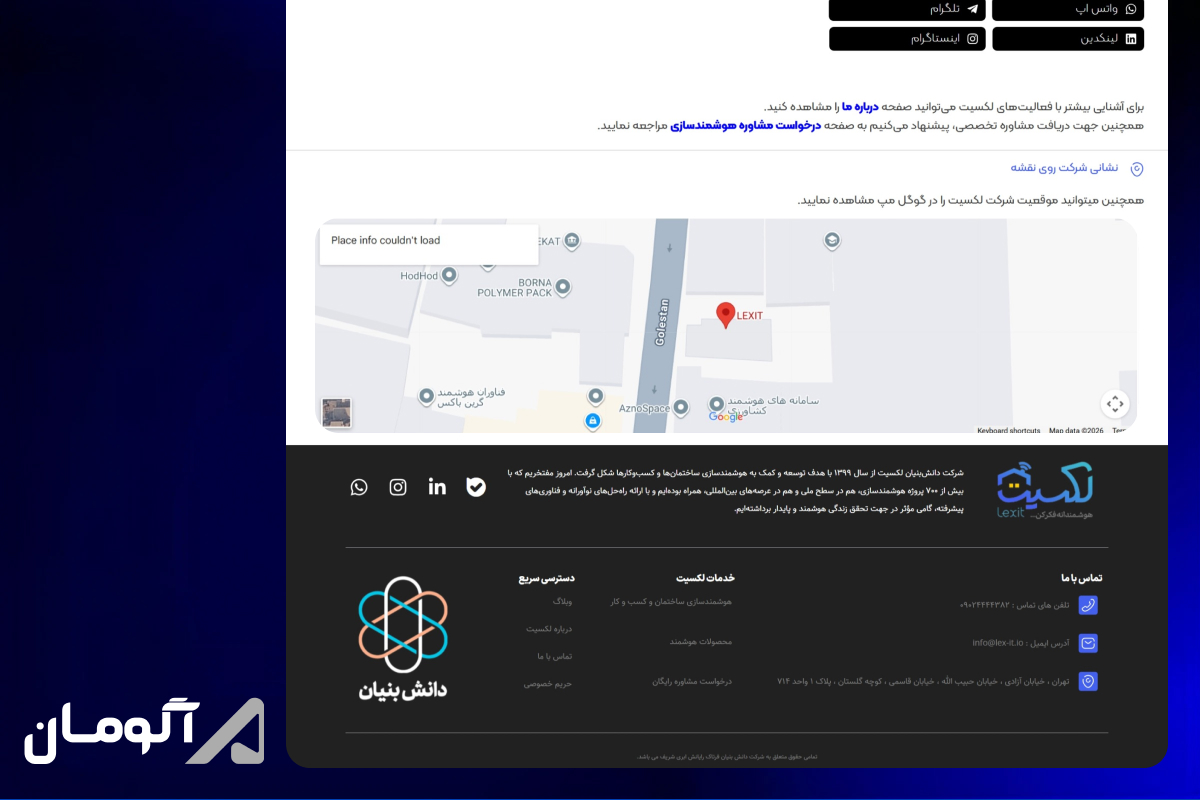Viewport: 1200px width, 800px height.
Task: Open the Instagram (اینستاگرام) contact button
Action: pyautogui.click(x=907, y=39)
